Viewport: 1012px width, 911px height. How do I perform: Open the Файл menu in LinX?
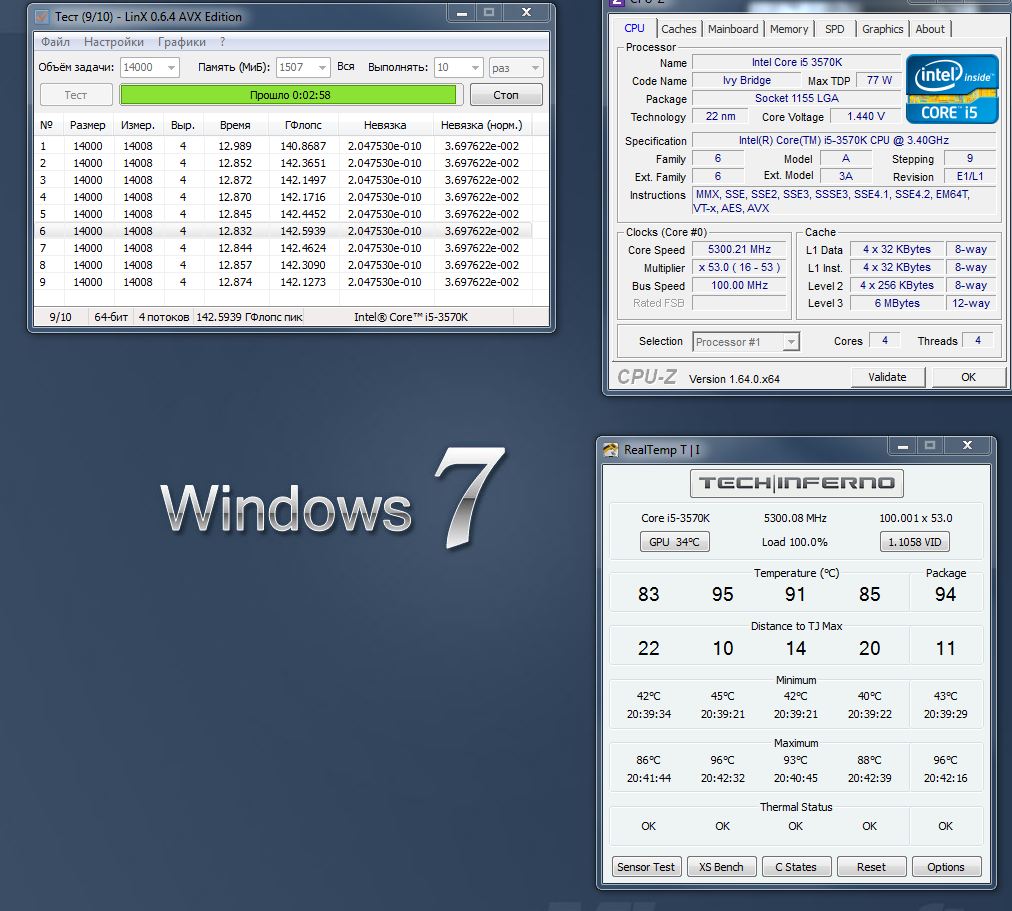[x=56, y=42]
